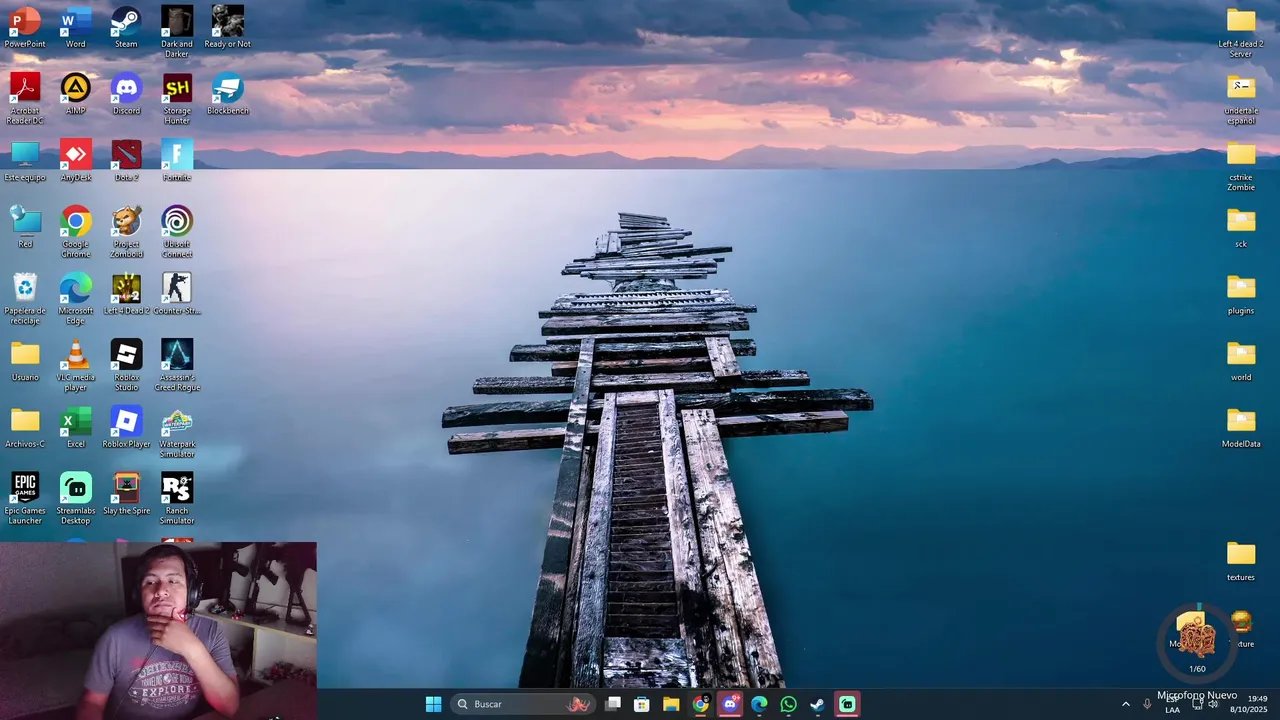Select the Streamlabs Desktop shortcut icon
The image size is (1280, 720).
pos(76,499)
